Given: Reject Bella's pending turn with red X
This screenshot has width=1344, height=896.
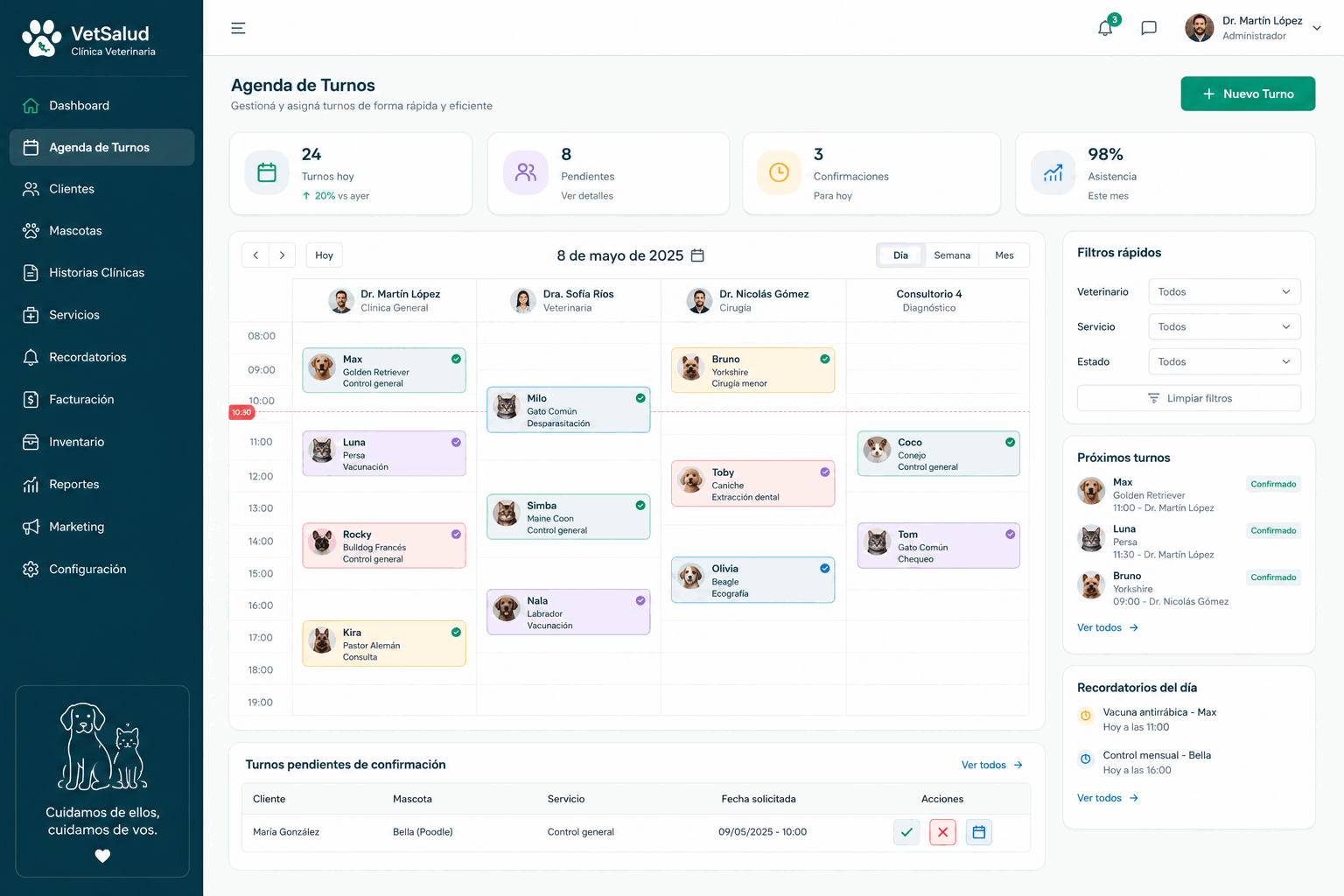Looking at the screenshot, I should [942, 832].
